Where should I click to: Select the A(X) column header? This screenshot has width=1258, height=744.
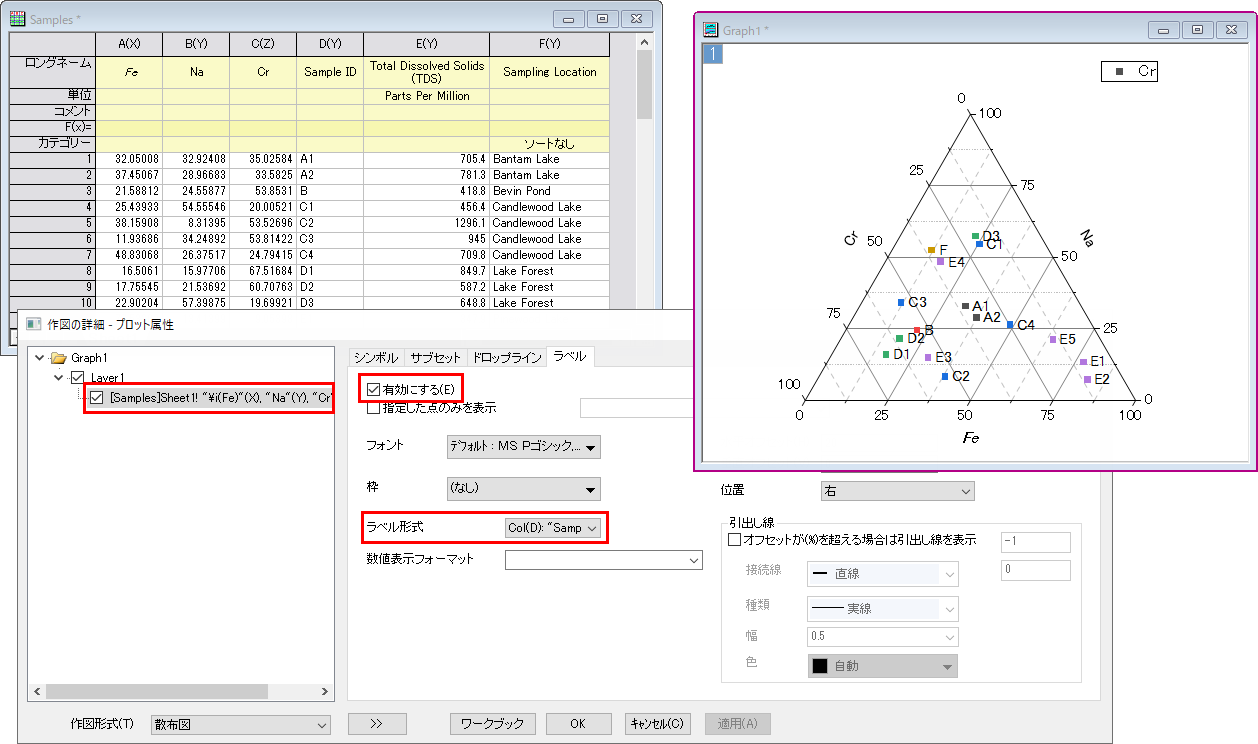[128, 44]
